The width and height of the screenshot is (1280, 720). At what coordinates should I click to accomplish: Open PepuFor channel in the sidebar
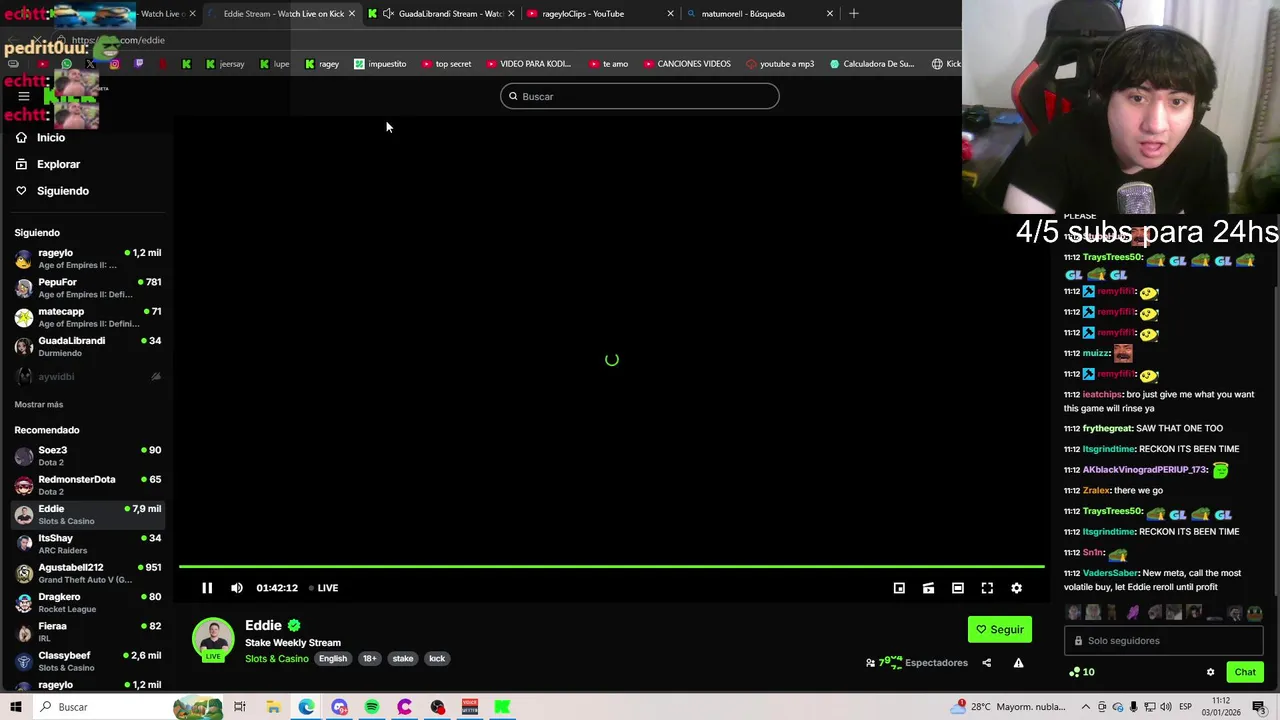point(88,288)
